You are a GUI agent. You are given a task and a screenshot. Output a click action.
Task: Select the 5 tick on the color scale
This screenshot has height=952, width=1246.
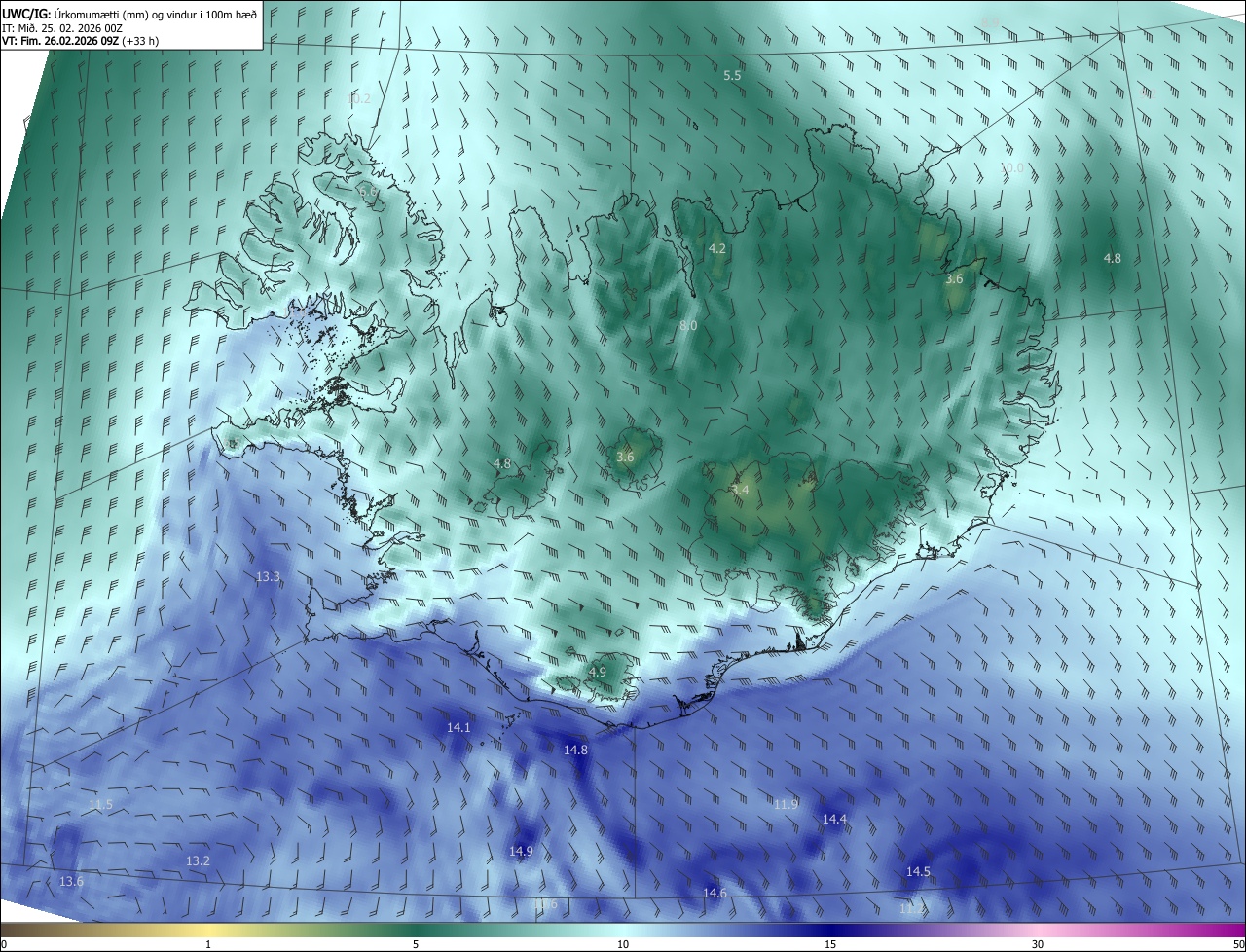coord(416,944)
